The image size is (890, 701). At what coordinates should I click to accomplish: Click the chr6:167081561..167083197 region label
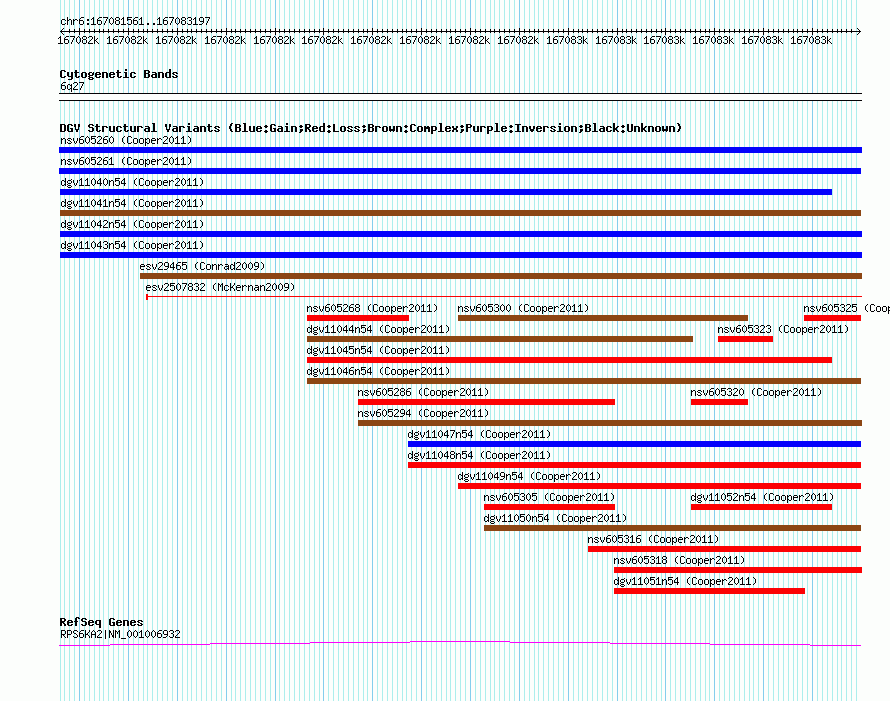click(135, 21)
